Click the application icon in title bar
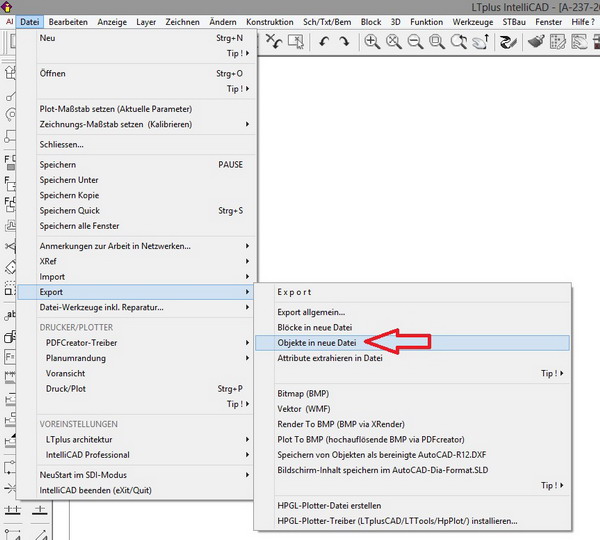 (7, 7)
